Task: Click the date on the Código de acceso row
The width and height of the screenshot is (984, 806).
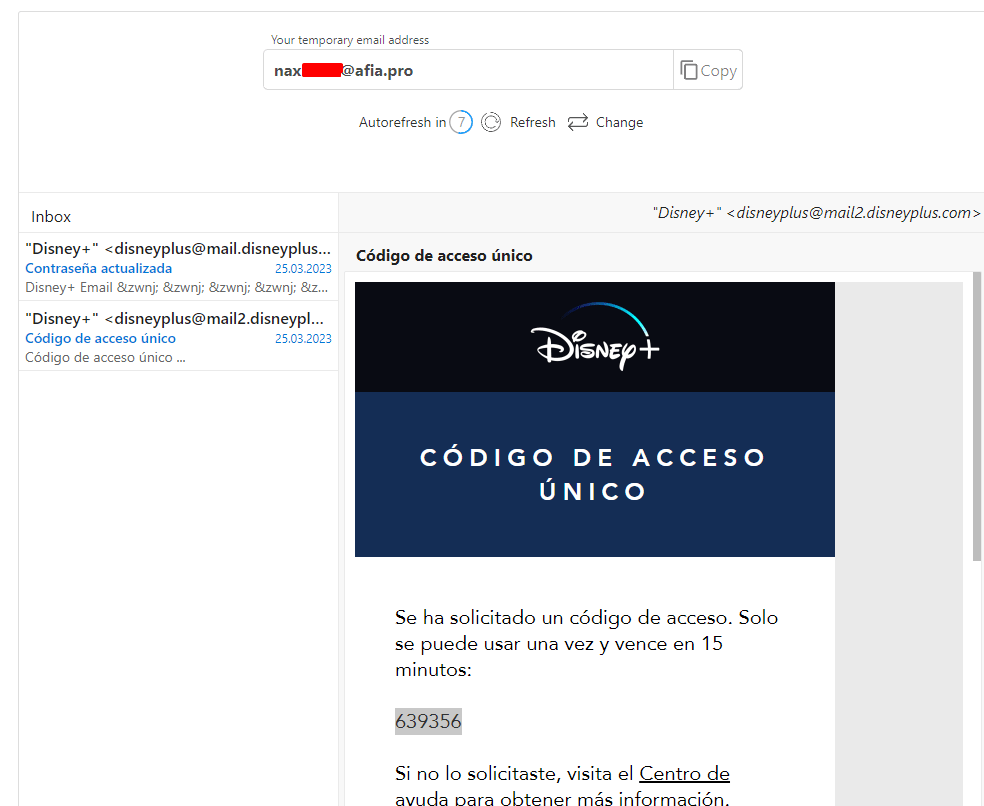Action: pyautogui.click(x=303, y=339)
